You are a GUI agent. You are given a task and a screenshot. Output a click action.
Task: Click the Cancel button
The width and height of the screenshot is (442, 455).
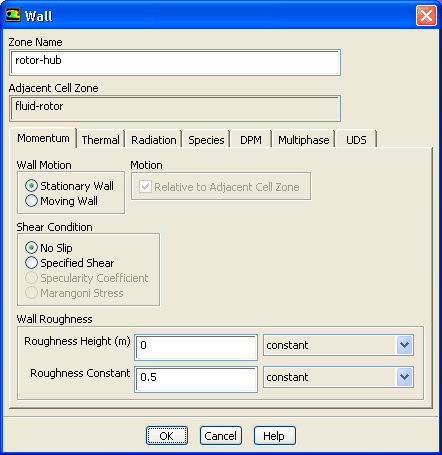point(221,436)
